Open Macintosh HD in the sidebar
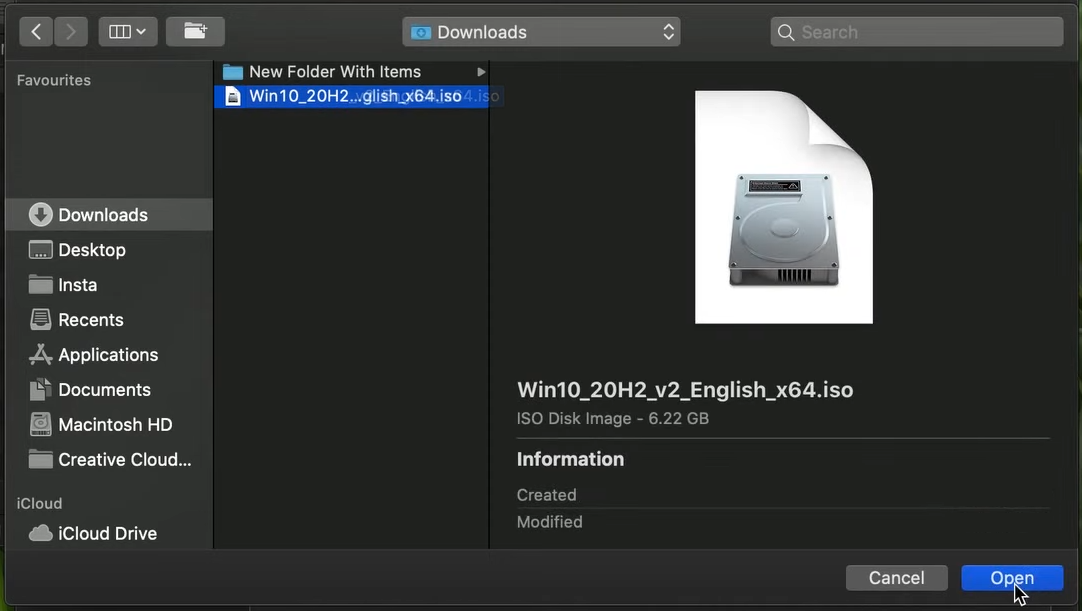Viewport: 1082px width, 611px height. [x=109, y=425]
